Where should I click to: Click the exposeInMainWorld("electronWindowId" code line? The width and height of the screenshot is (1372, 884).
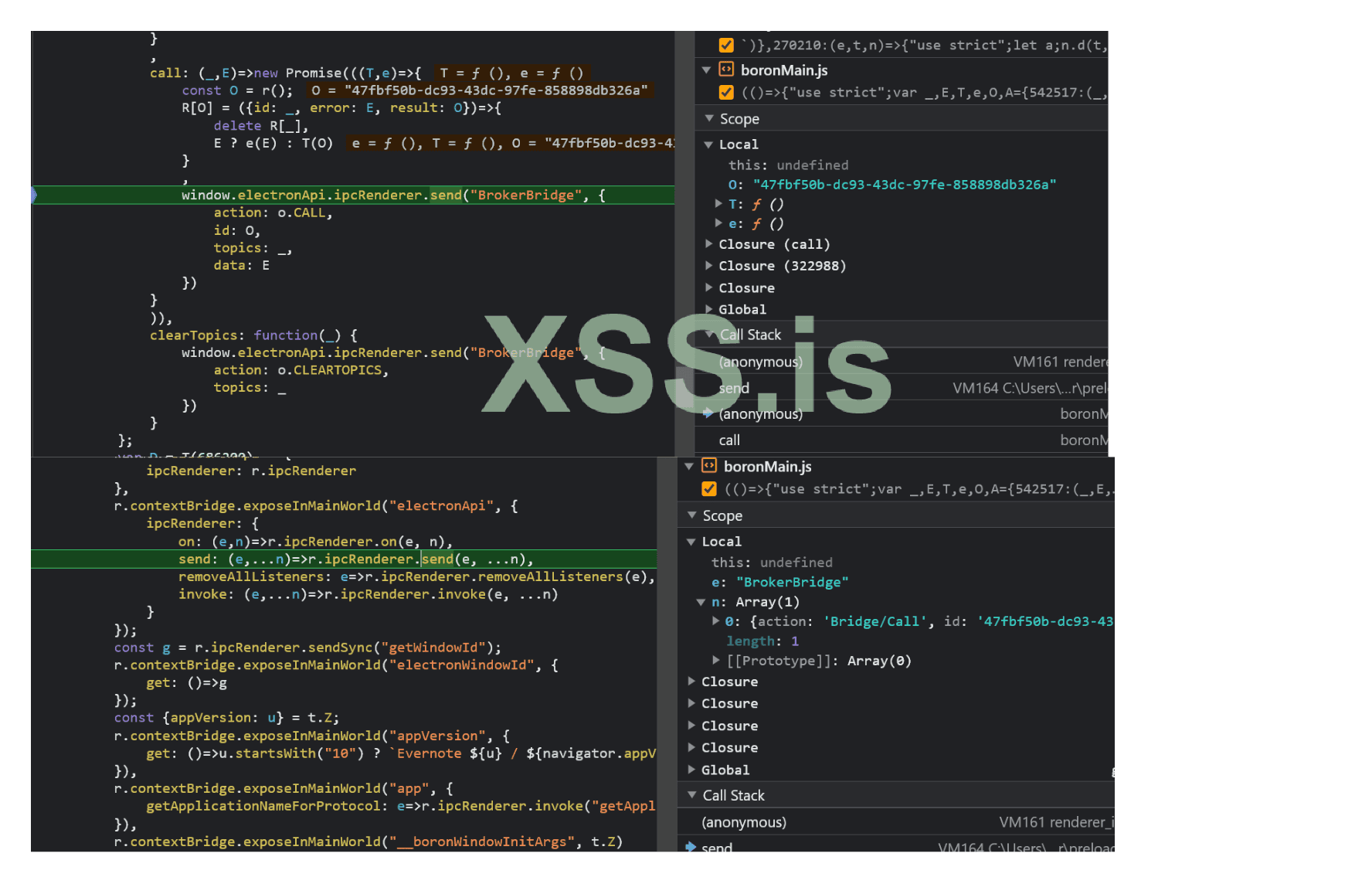(336, 665)
